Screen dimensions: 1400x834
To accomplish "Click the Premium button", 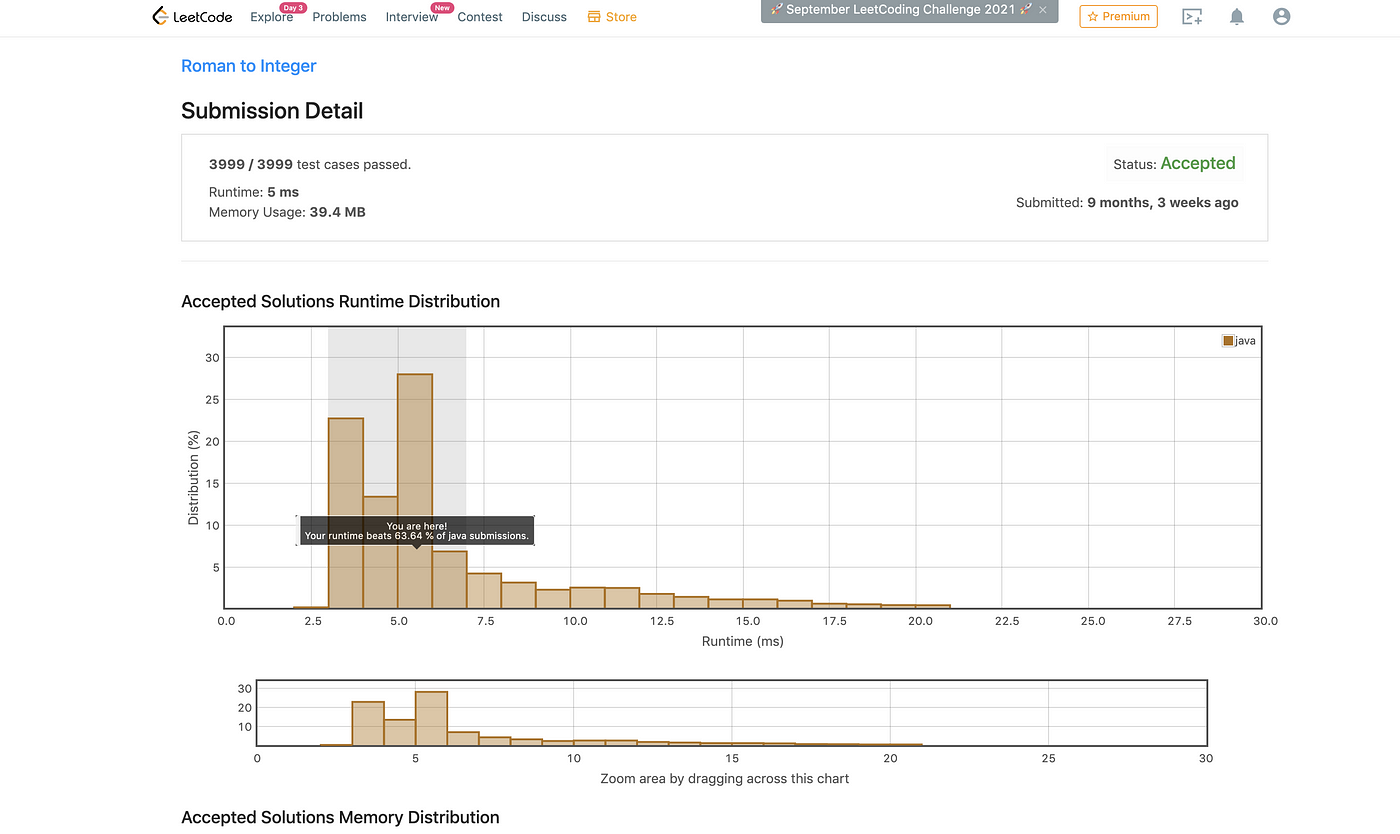I will (1118, 16).
